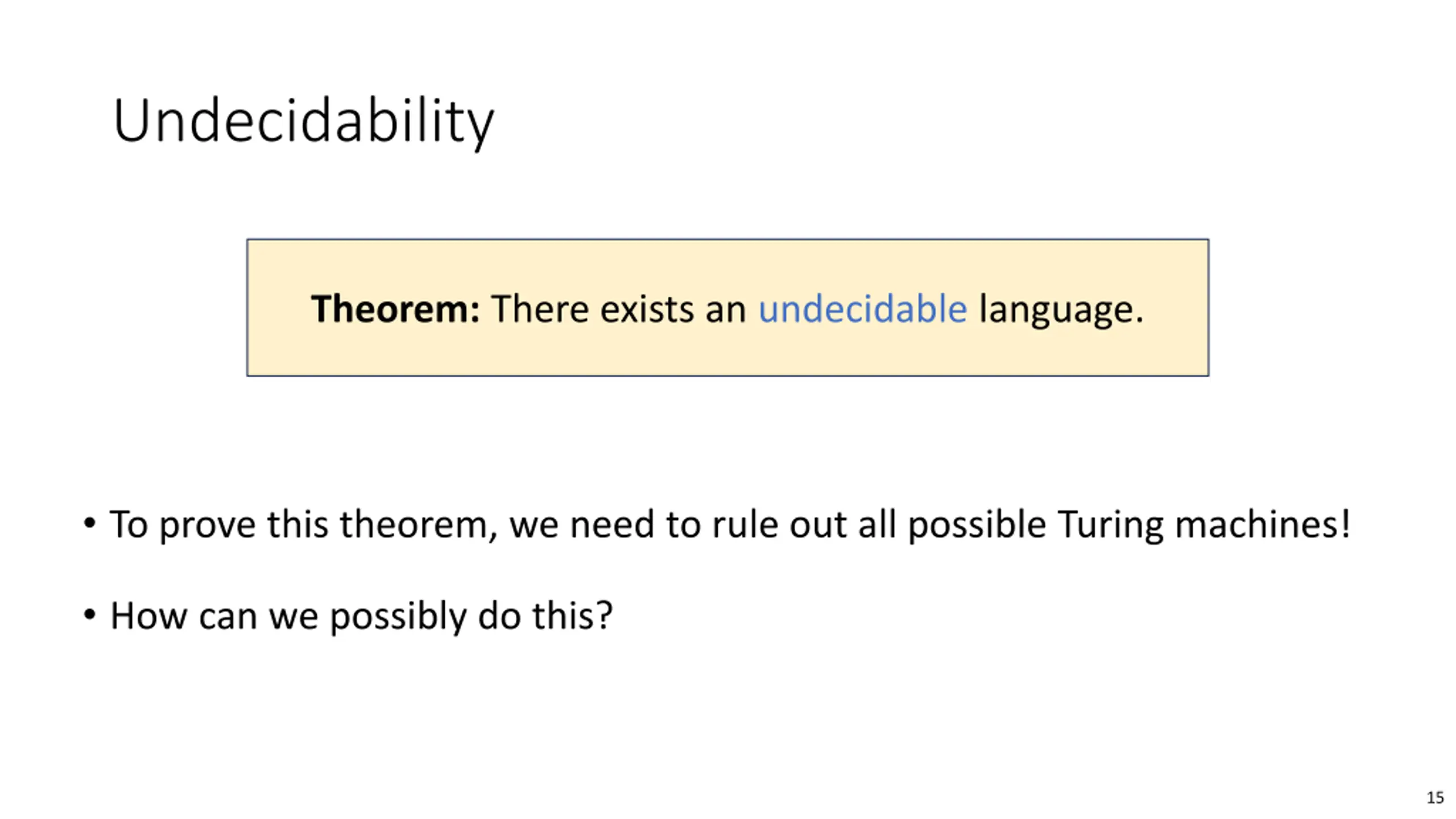1456x819 pixels.
Task: Click the slide number 15
Action: [x=1434, y=797]
